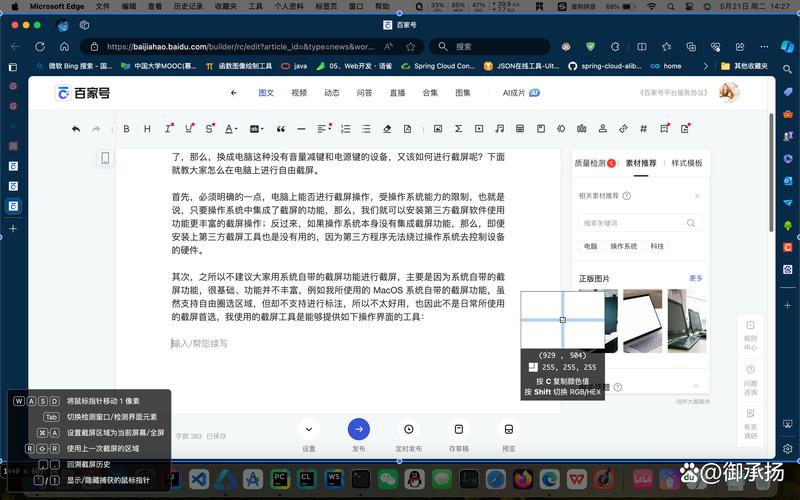Open the AI成片 feature
Viewport: 800px width, 500px height.
tap(521, 93)
